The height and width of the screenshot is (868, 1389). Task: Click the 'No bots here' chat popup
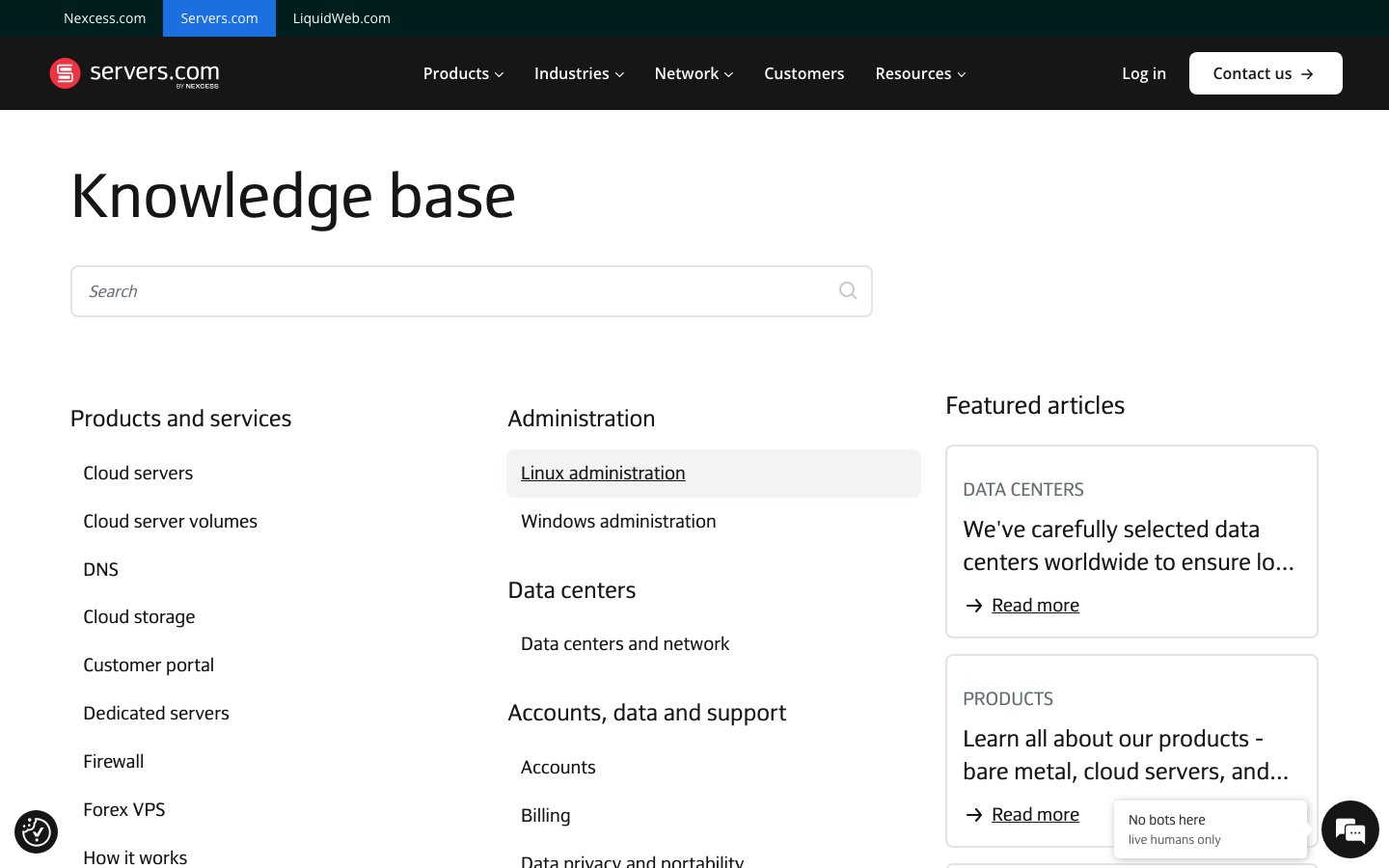click(x=1210, y=828)
